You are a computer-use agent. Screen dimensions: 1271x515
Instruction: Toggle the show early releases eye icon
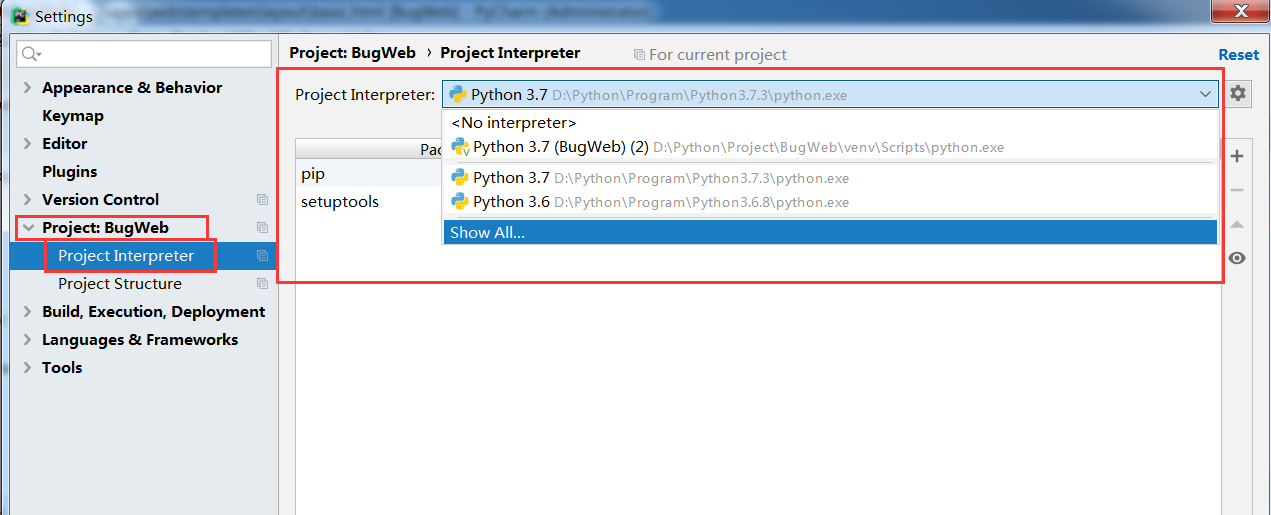click(1237, 258)
